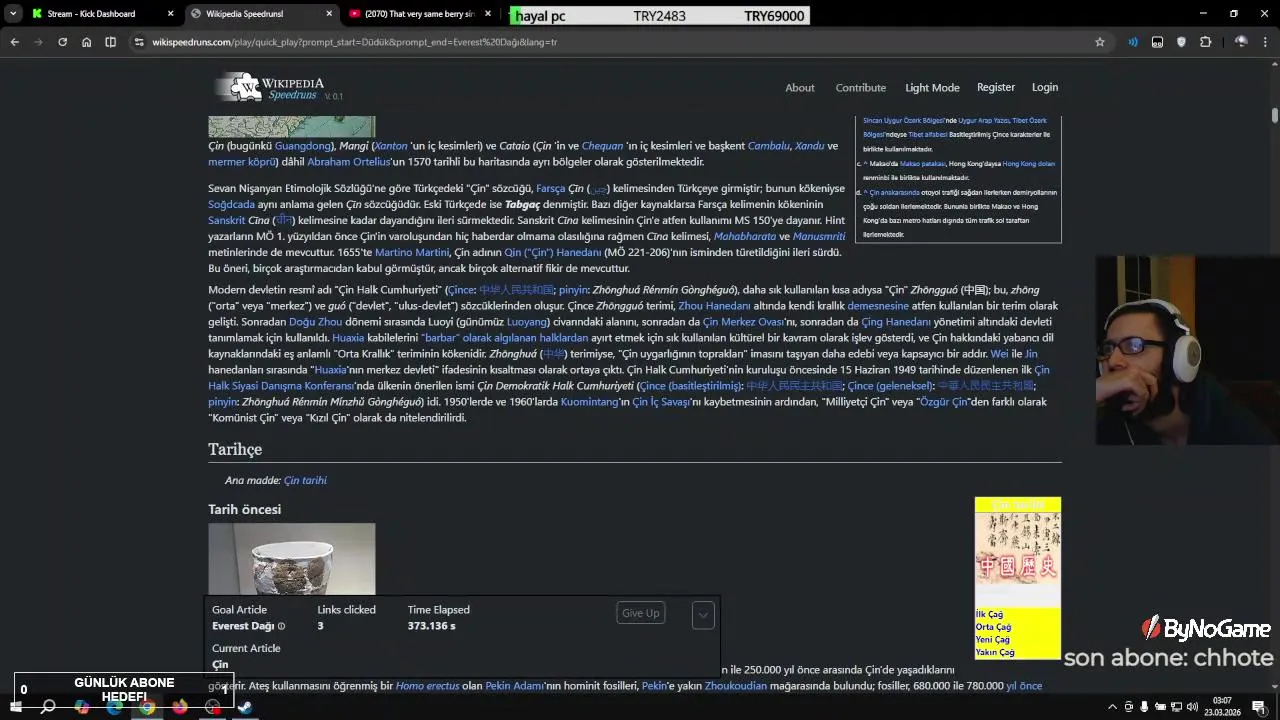Follow the Çin İç Savaşı link
This screenshot has width=1280, height=720.
click(661, 402)
